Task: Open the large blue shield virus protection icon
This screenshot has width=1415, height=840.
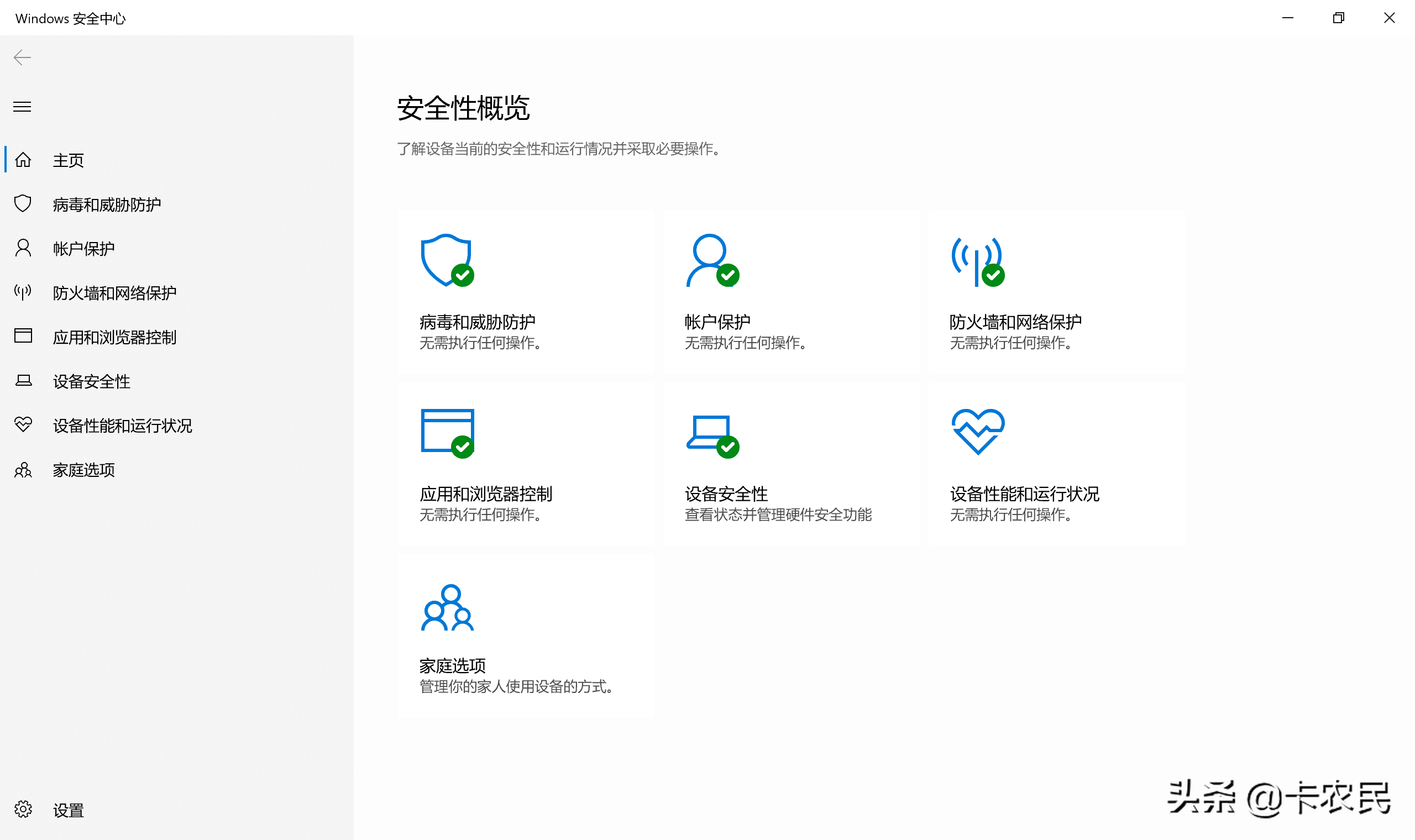Action: [x=447, y=260]
